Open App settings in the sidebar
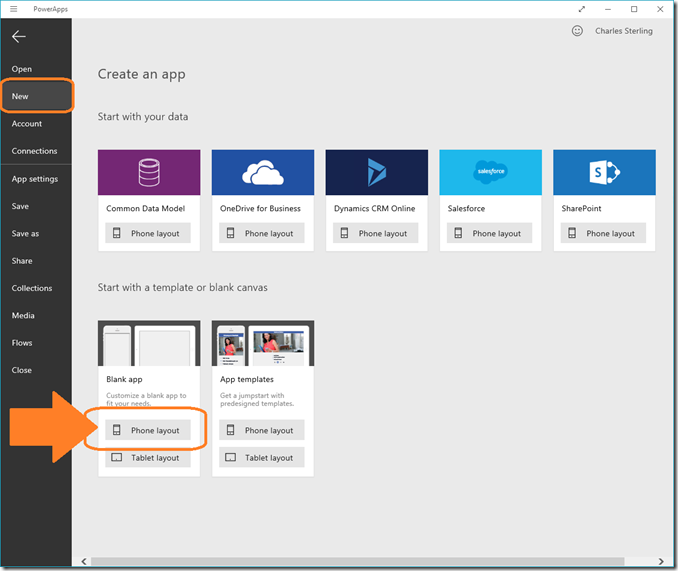Image resolution: width=678 pixels, height=571 pixels. pos(35,179)
